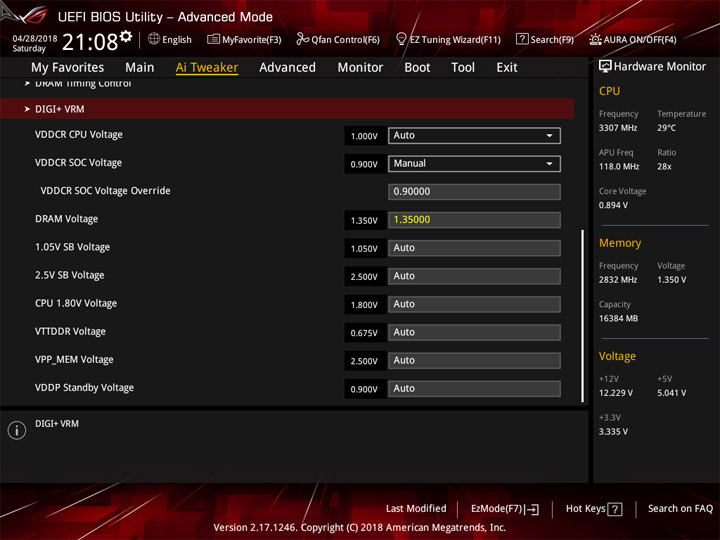Select CPU 1.80V Voltage Auto field
This screenshot has height=540, width=720.
click(x=474, y=304)
